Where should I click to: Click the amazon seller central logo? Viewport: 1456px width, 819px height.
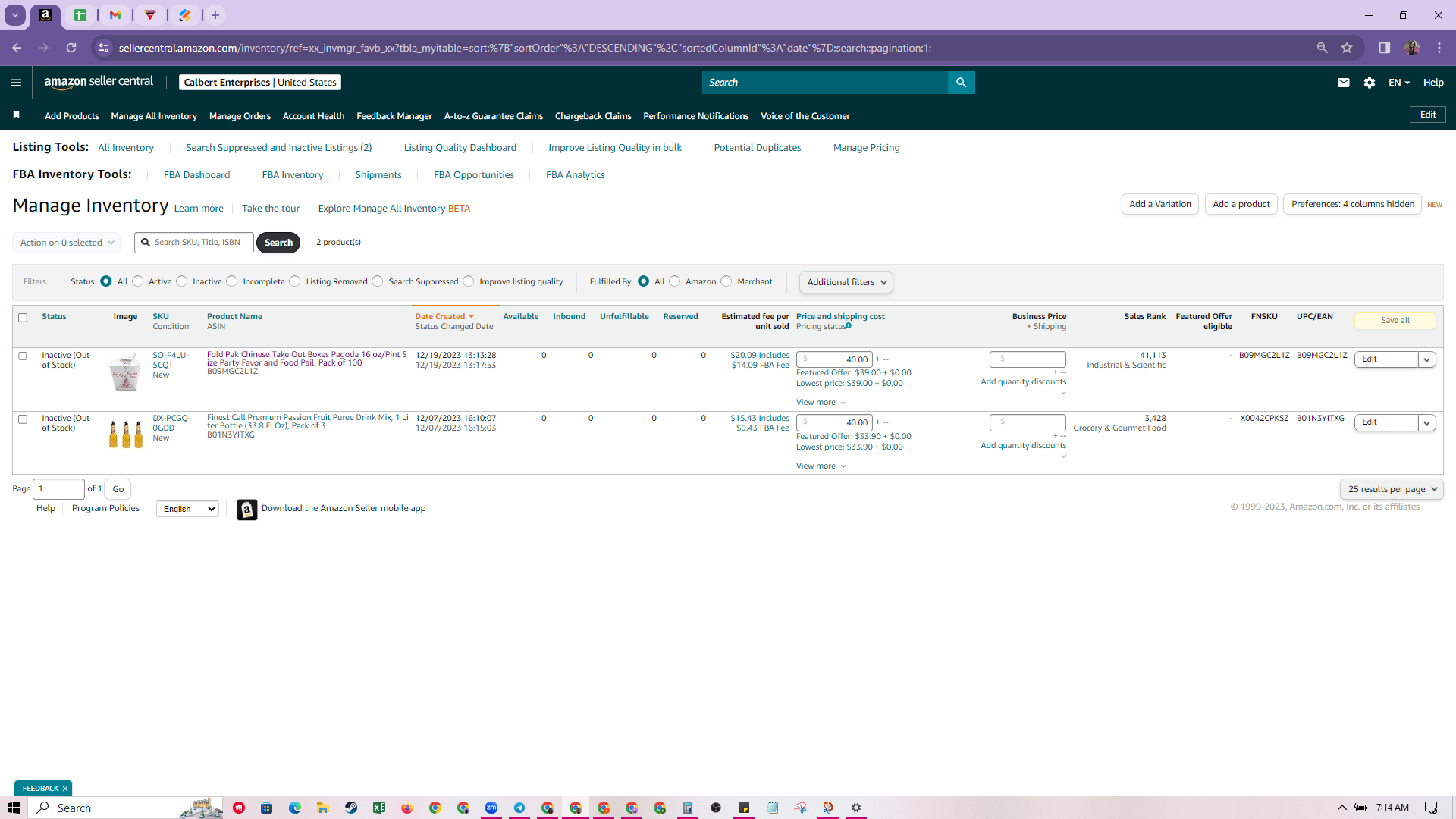(99, 82)
